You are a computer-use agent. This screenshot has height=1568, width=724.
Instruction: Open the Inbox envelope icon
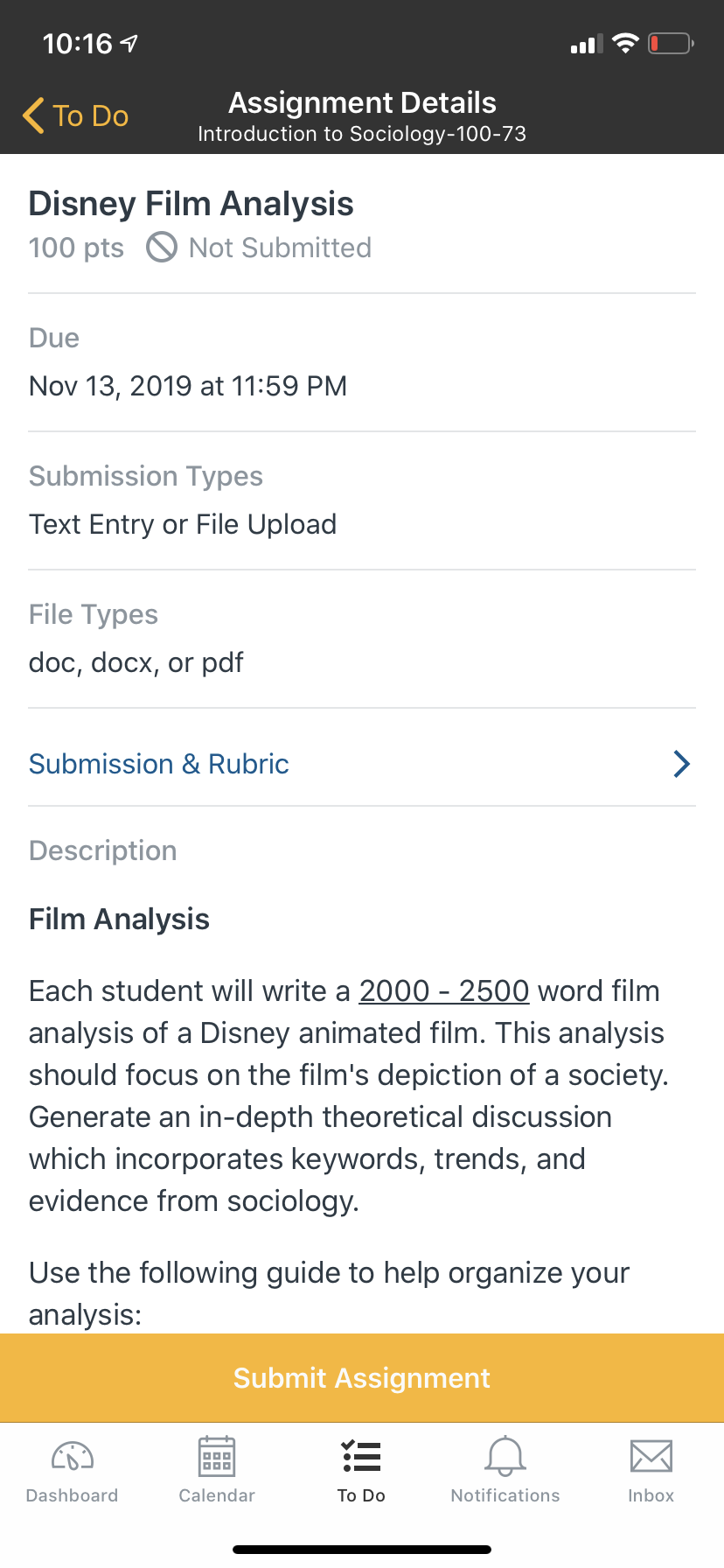pos(651,1456)
